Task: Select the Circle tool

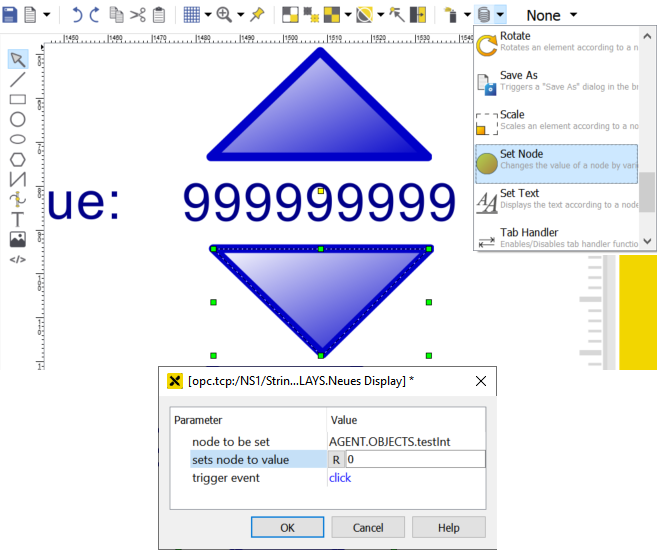Action: click(x=18, y=119)
